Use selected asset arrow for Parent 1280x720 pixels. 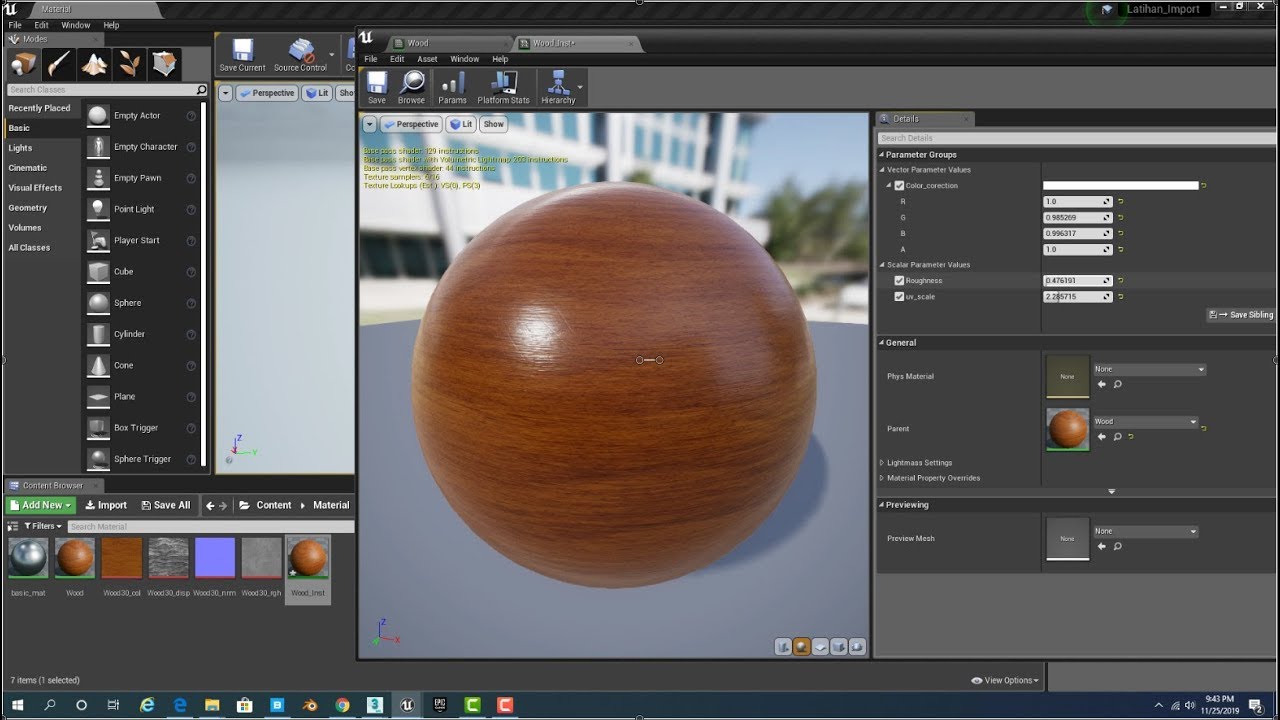(1102, 437)
